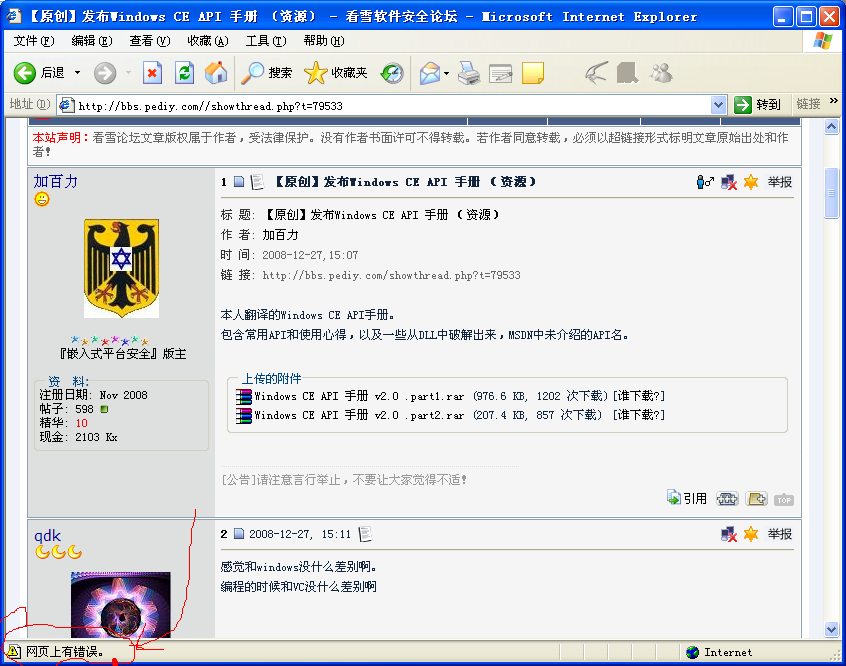Click the post 2 printable page icon
The height and width of the screenshot is (666, 846).
pyautogui.click(x=365, y=534)
